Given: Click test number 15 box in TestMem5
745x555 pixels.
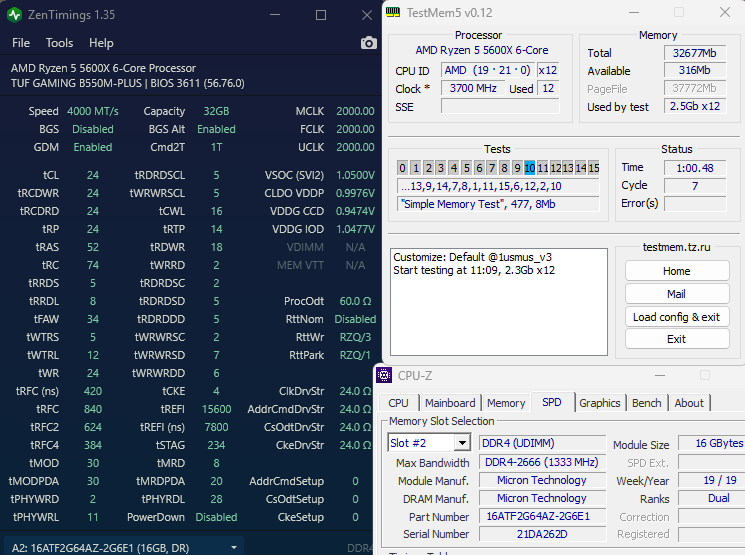Looking at the screenshot, I should click(593, 168).
